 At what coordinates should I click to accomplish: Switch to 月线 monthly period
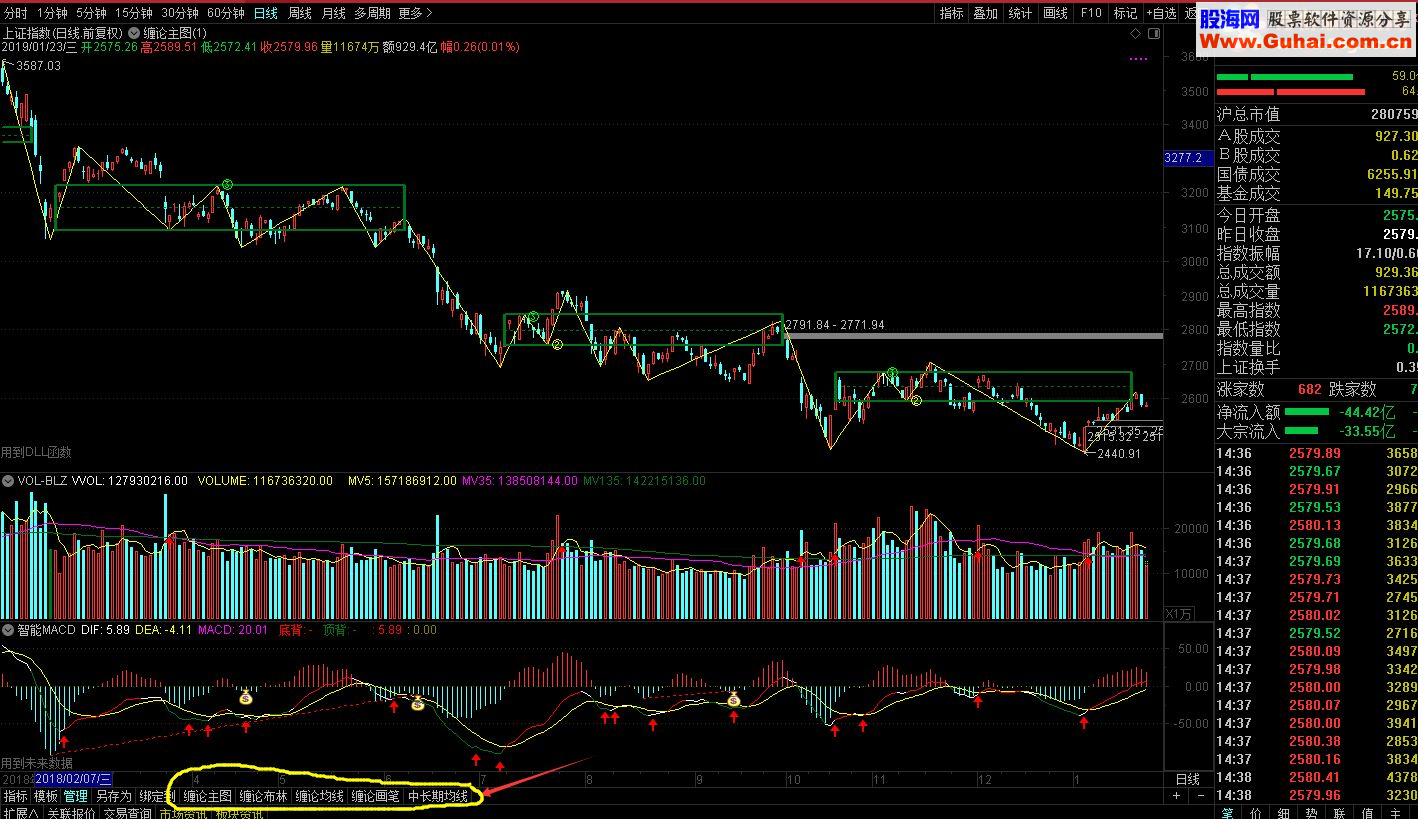tap(334, 13)
